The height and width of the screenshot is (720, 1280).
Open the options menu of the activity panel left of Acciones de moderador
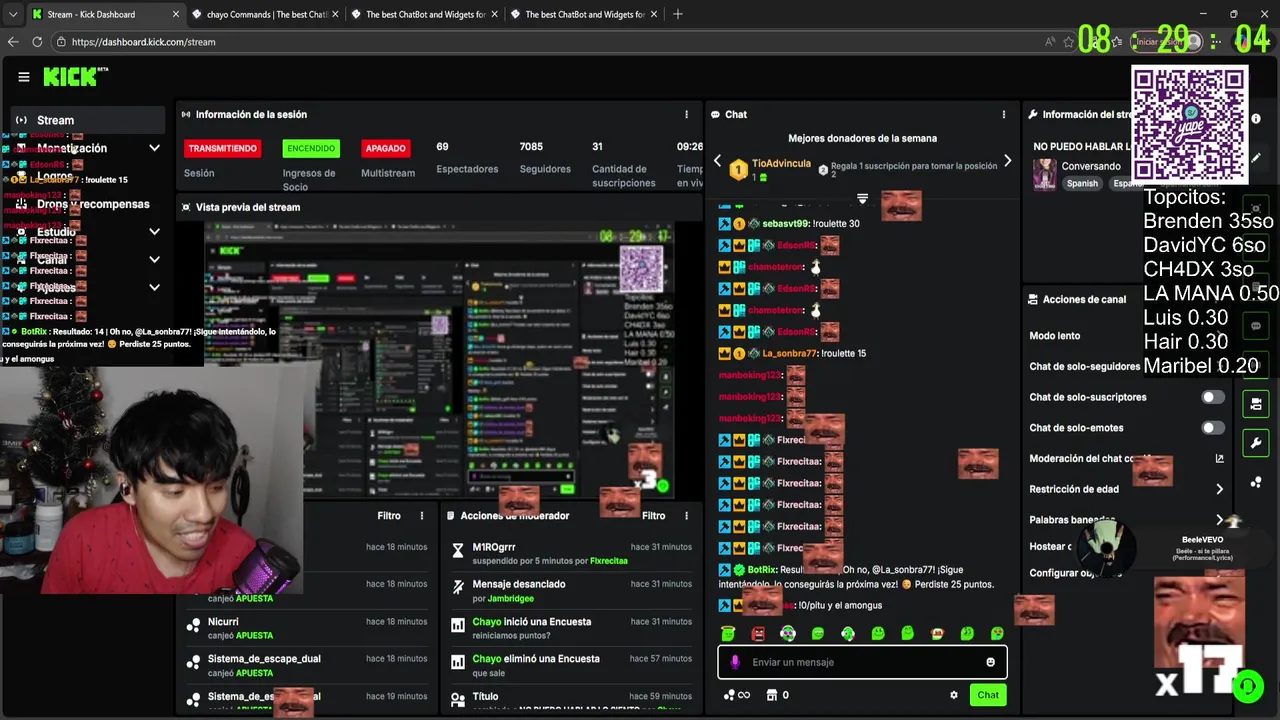click(422, 516)
